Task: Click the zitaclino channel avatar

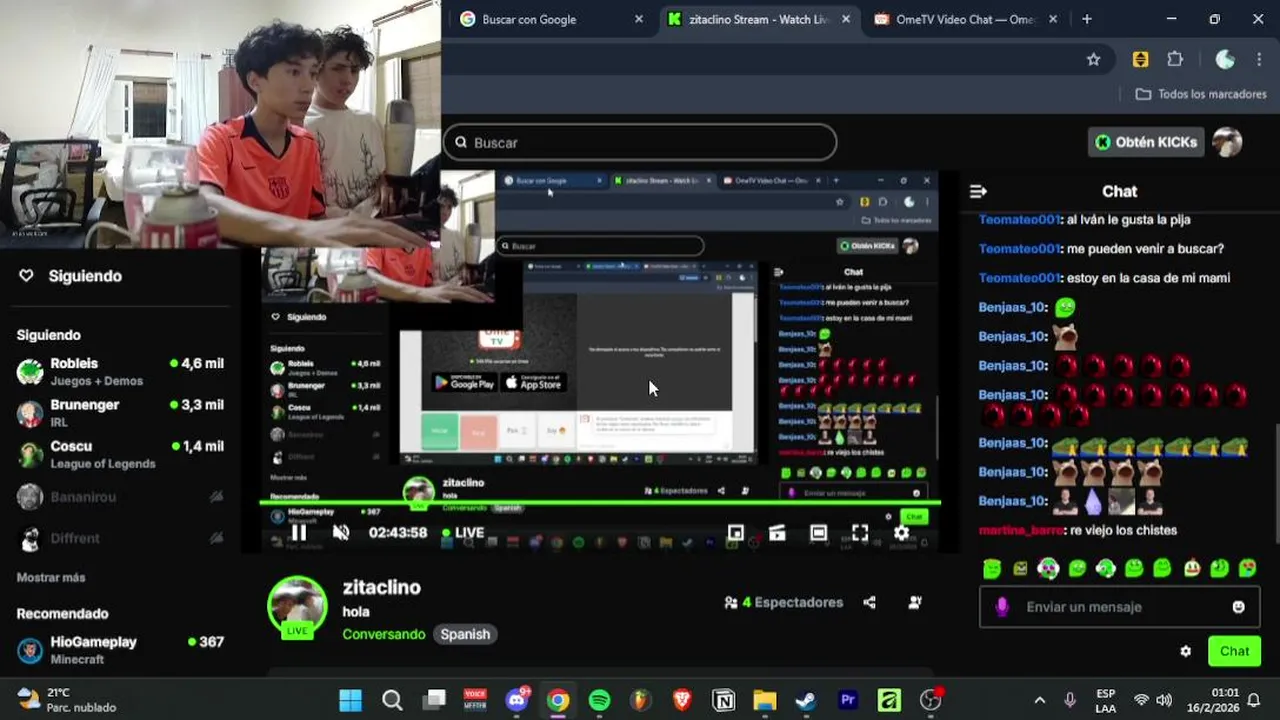Action: click(297, 606)
